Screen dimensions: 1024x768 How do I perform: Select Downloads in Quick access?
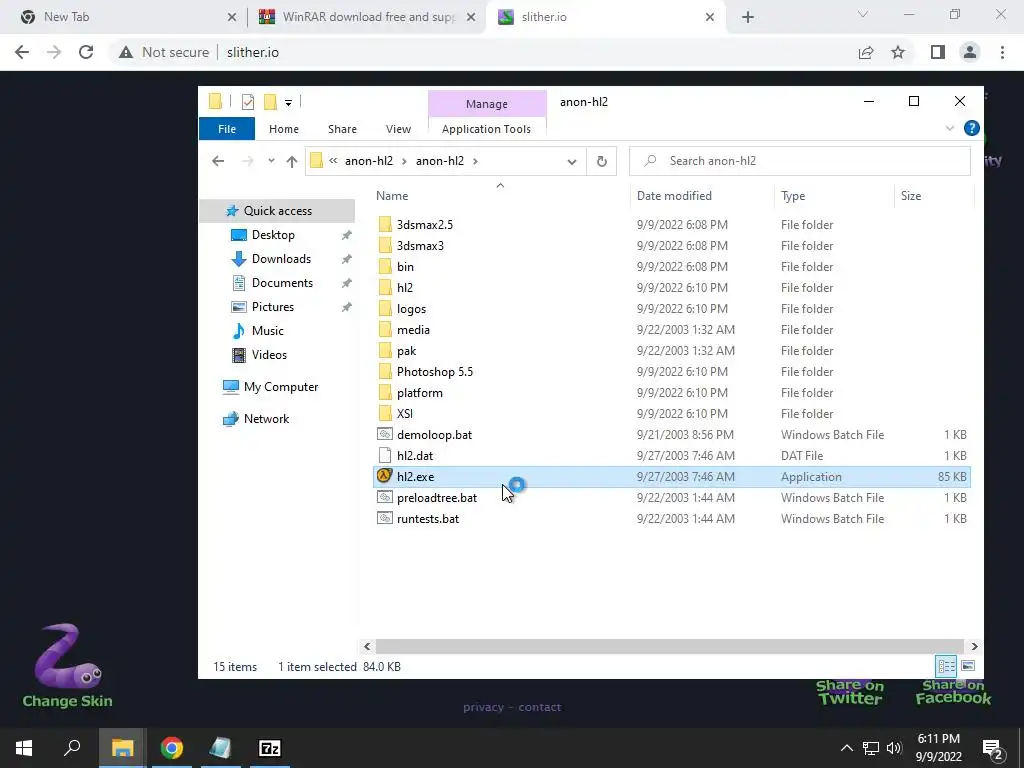pyautogui.click(x=281, y=259)
